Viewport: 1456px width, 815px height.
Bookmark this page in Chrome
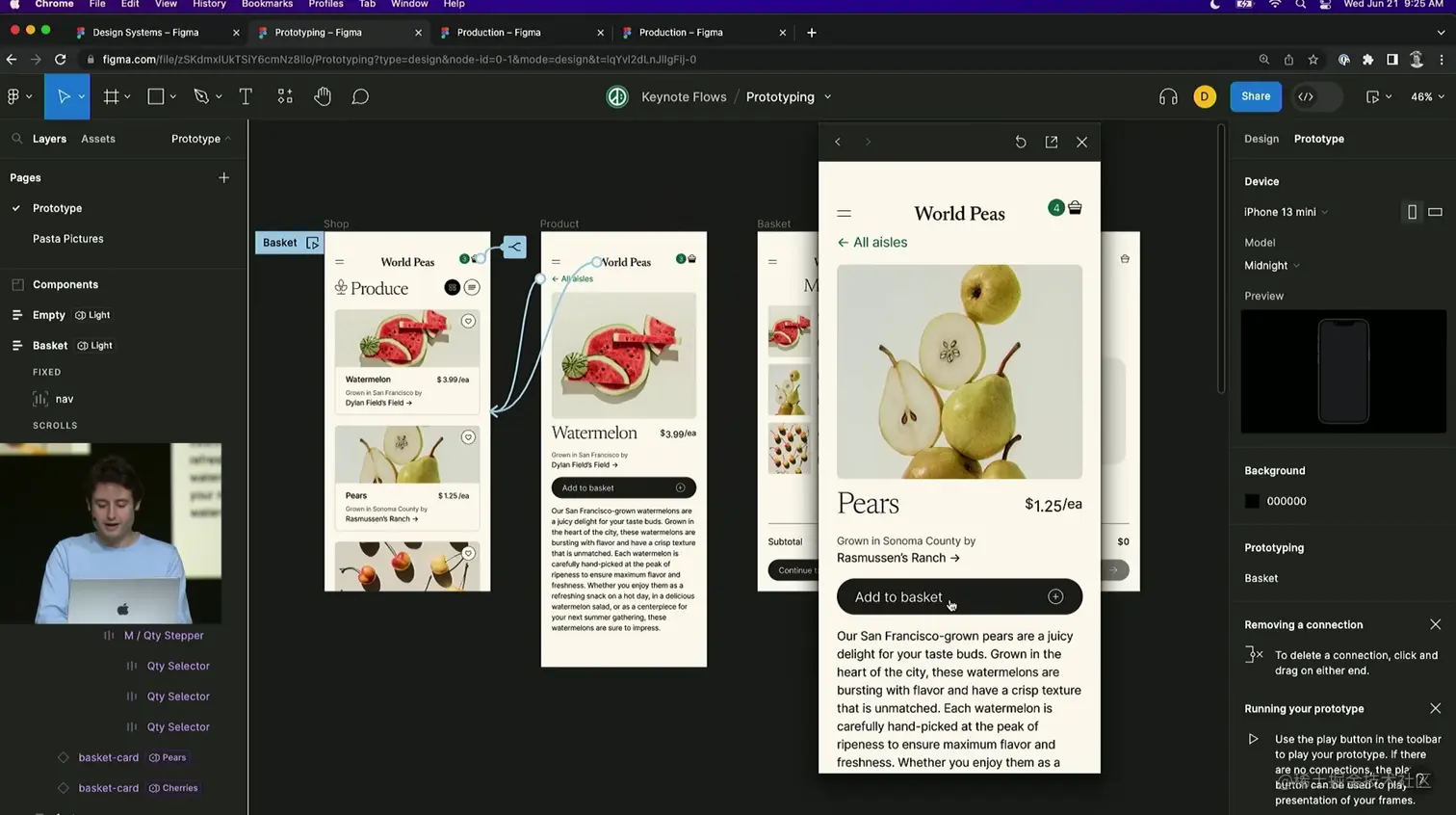[x=1313, y=60]
